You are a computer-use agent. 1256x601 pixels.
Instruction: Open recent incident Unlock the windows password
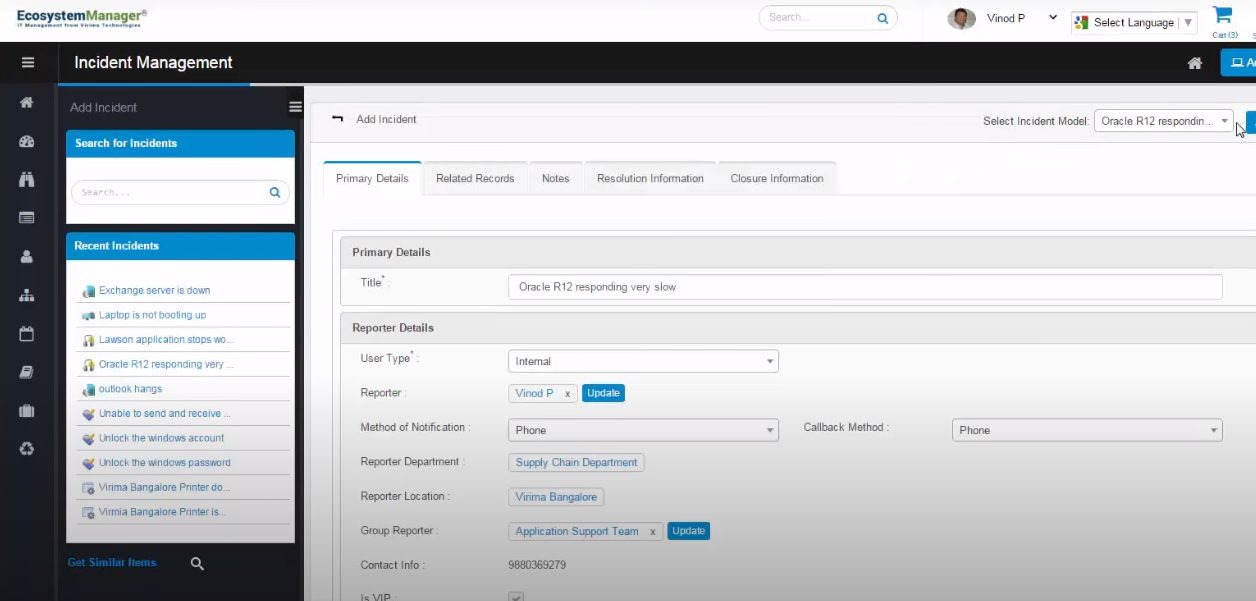coord(164,463)
